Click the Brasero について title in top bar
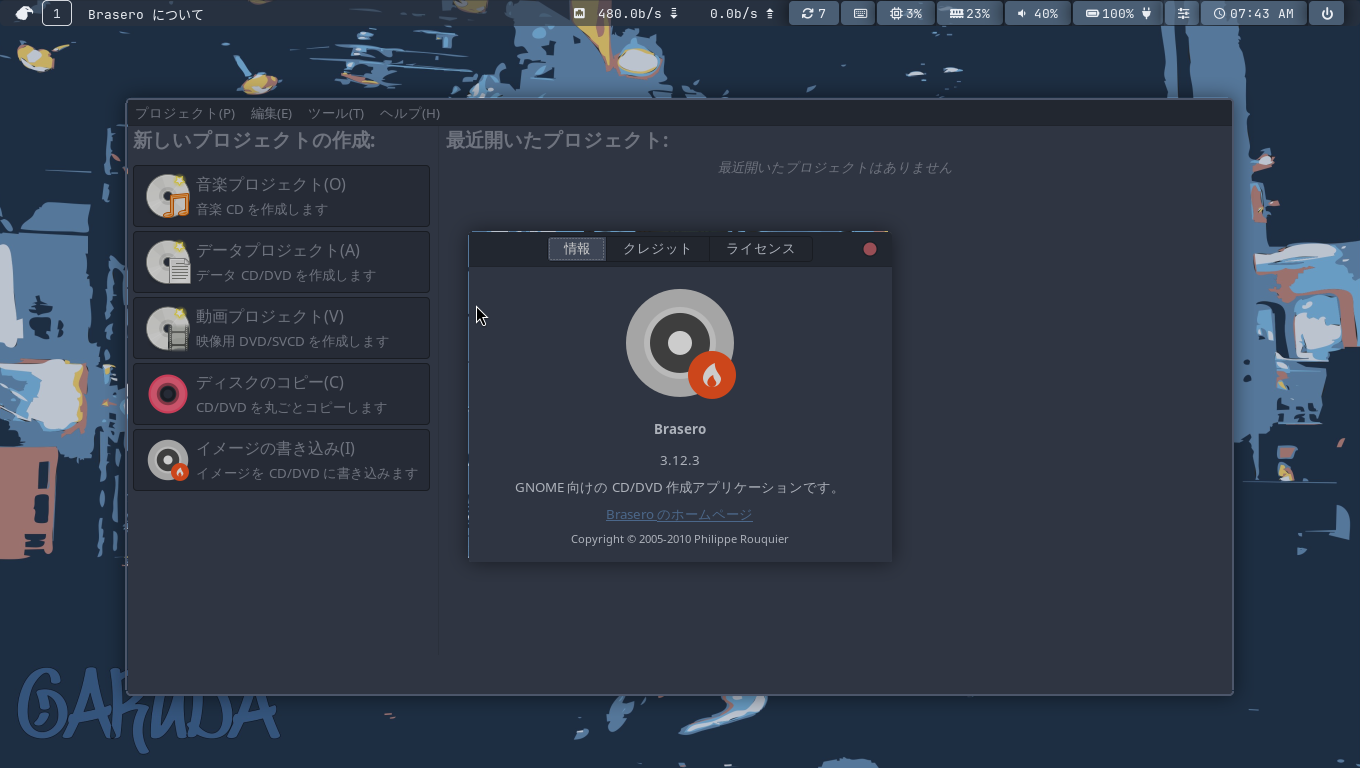1360x768 pixels. point(146,14)
